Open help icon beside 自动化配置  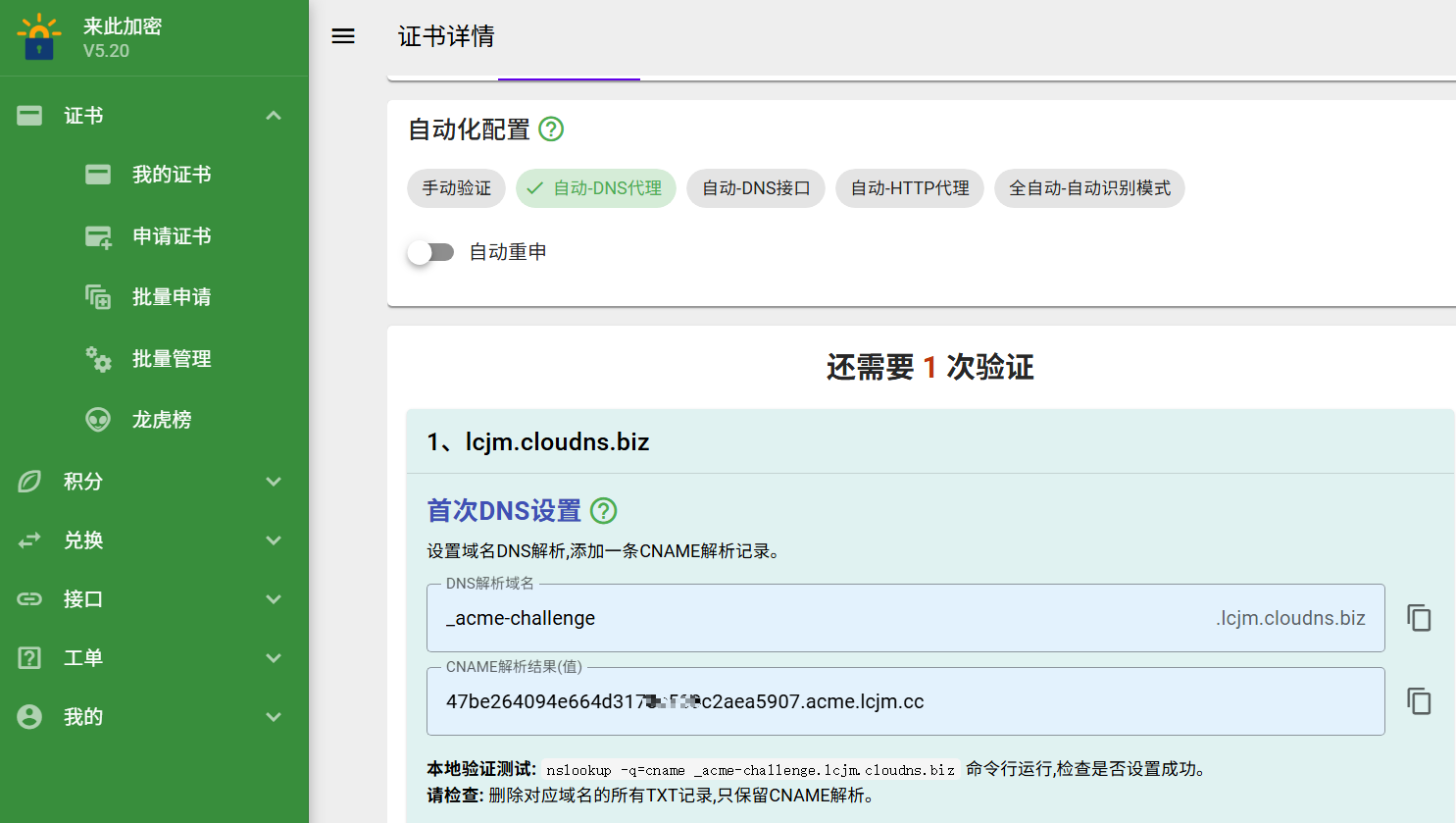pos(551,129)
